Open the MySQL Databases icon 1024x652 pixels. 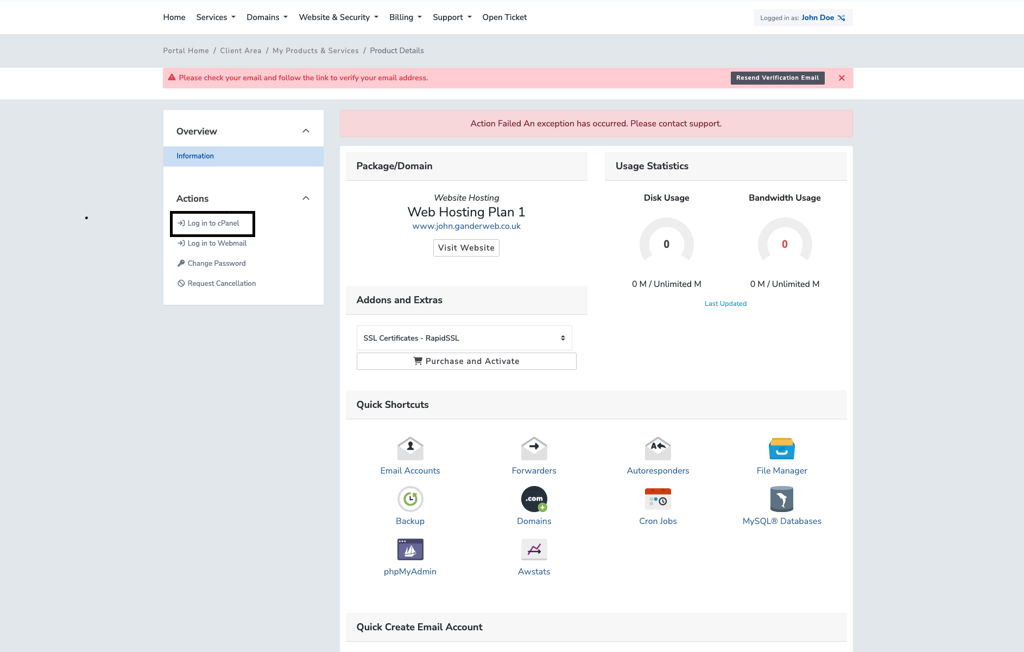782,499
